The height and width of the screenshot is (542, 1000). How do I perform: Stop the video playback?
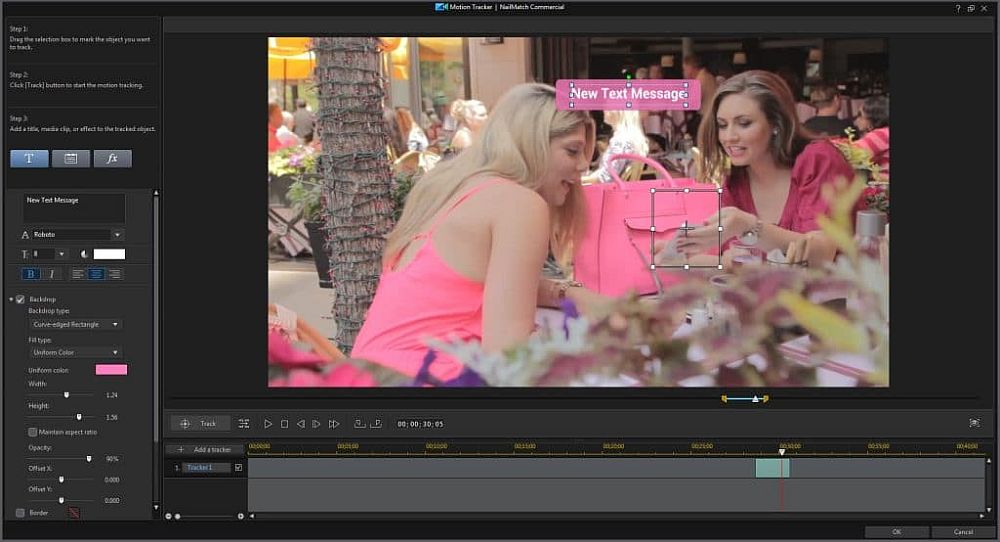284,424
